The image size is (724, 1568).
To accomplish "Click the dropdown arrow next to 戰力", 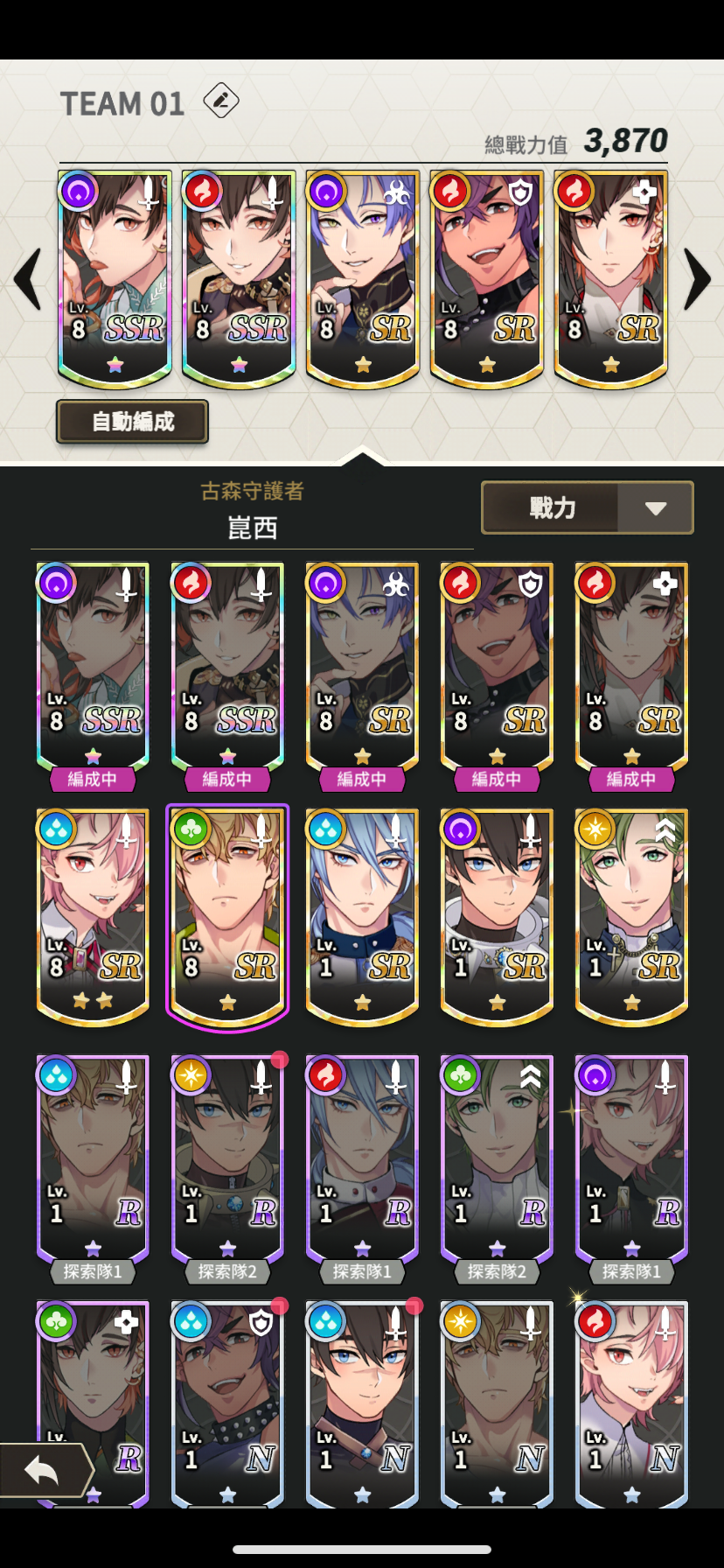I will tap(656, 508).
